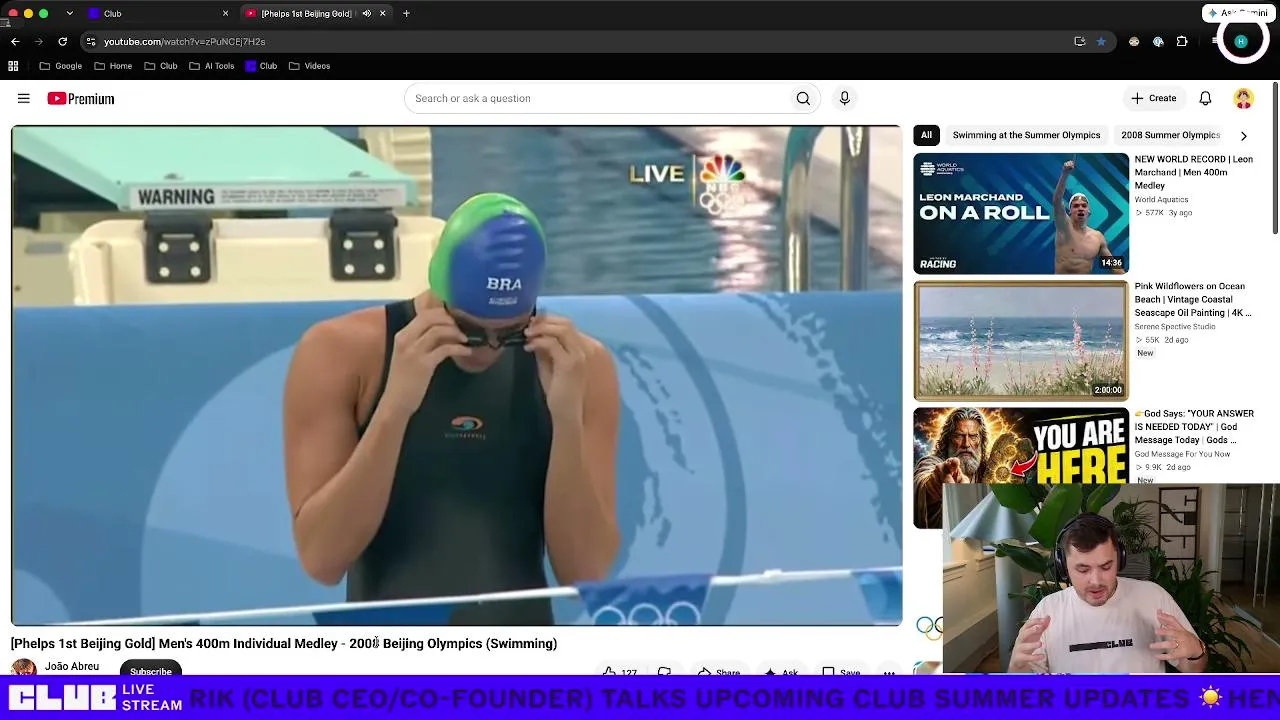Click the swimming video player
Viewport: 1280px width, 720px height.
(x=456, y=375)
